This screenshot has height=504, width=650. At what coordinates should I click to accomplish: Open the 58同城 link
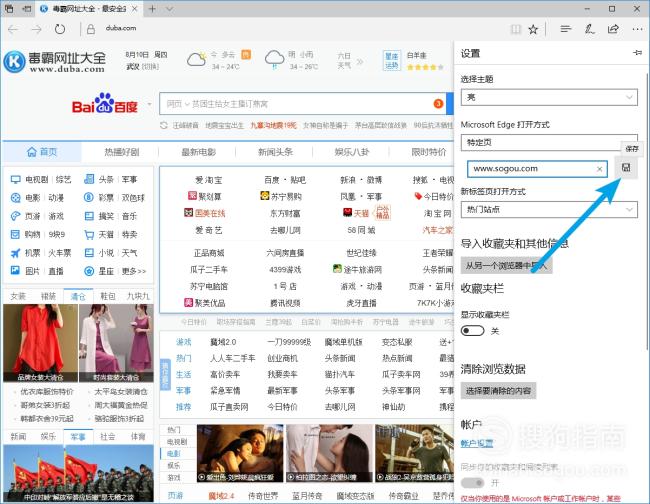click(361, 230)
